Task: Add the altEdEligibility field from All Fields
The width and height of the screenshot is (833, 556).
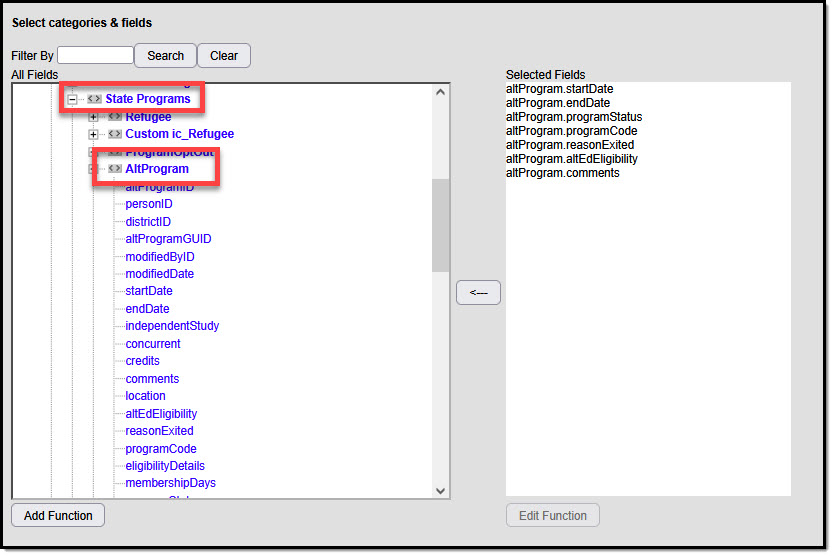Action: (161, 414)
